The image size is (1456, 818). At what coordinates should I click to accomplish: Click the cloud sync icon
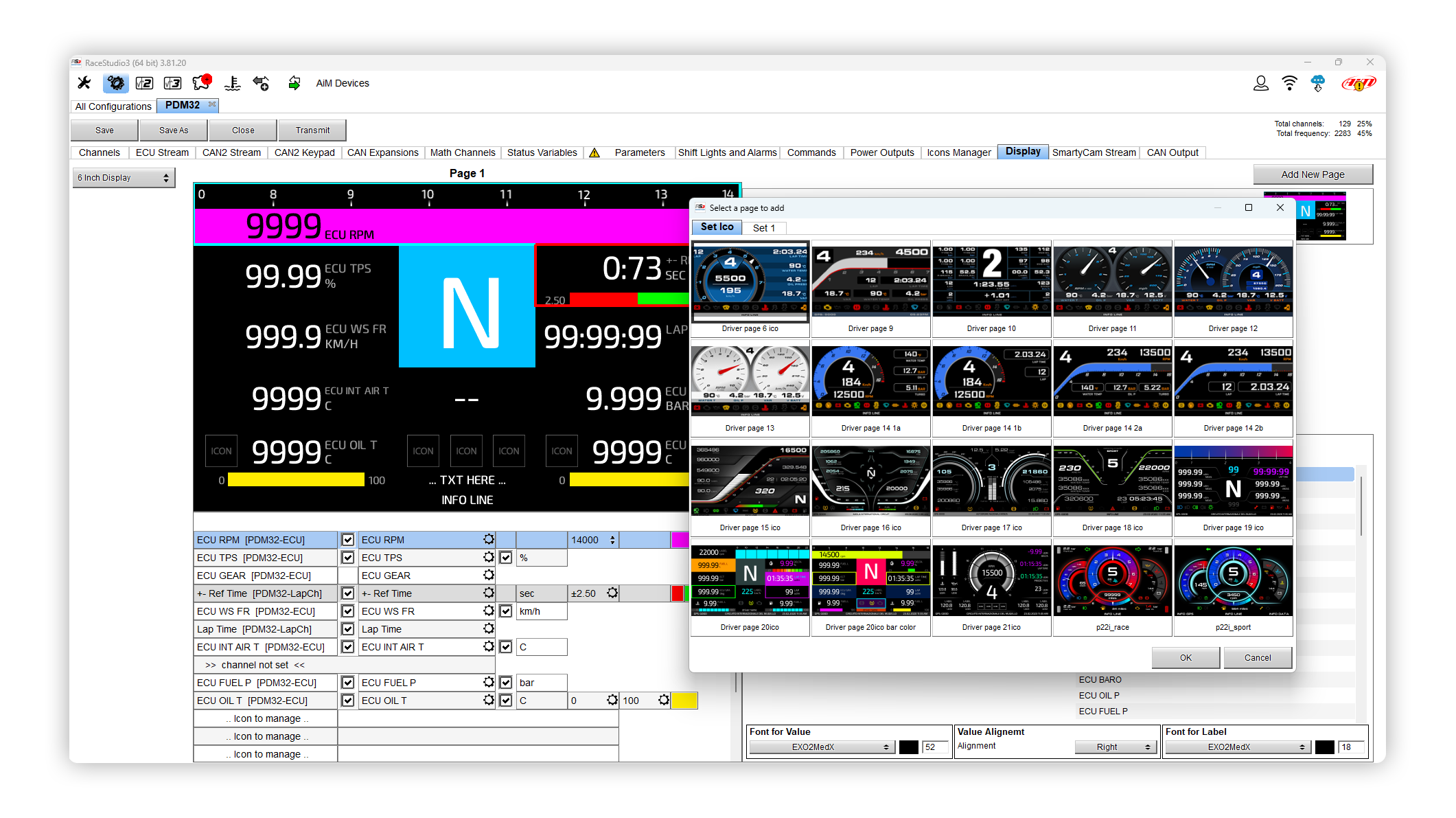pyautogui.click(x=1318, y=83)
